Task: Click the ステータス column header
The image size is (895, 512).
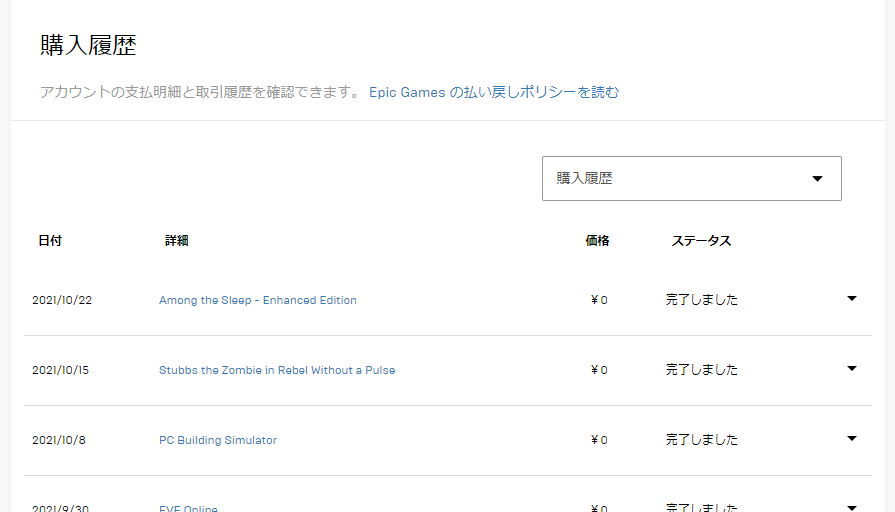Action: pos(701,241)
